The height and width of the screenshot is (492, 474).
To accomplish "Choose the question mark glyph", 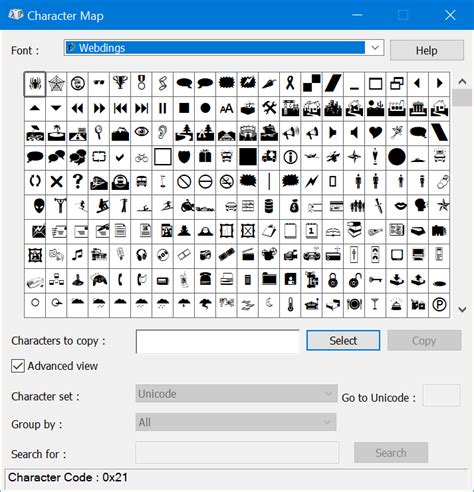I will coord(77,182).
